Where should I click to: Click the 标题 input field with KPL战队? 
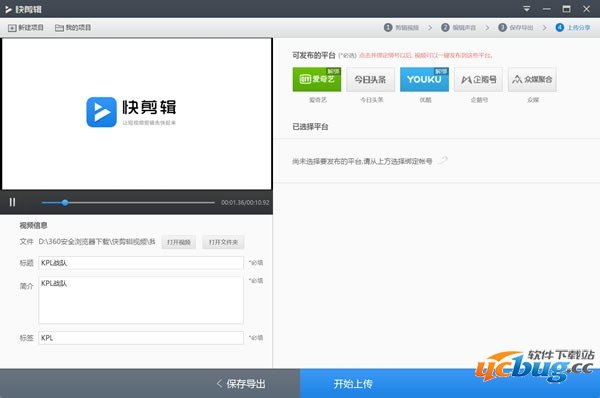point(141,263)
